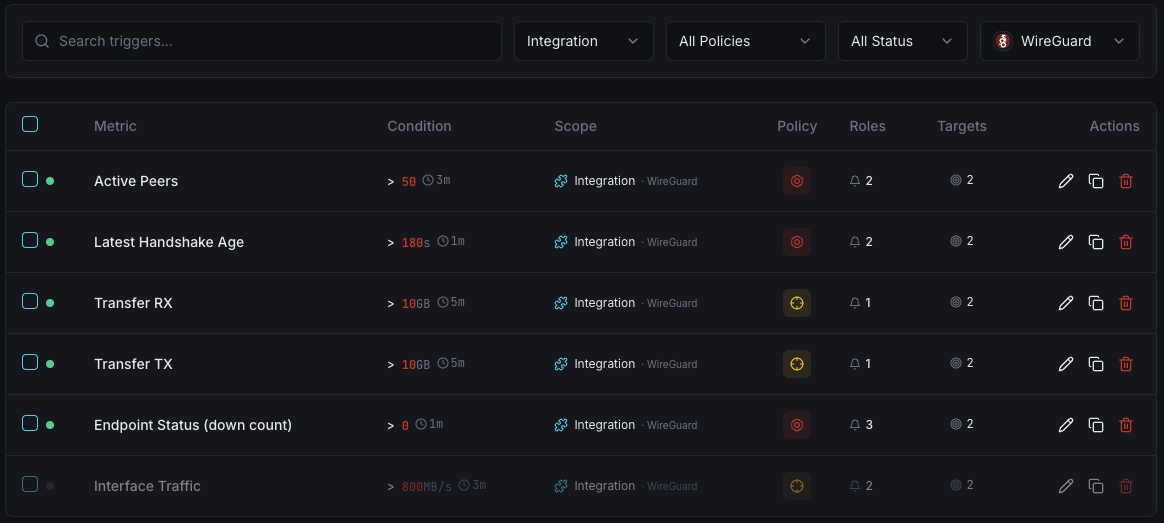
Task: Click the Latest Handshake Age metric name
Action: pos(169,242)
